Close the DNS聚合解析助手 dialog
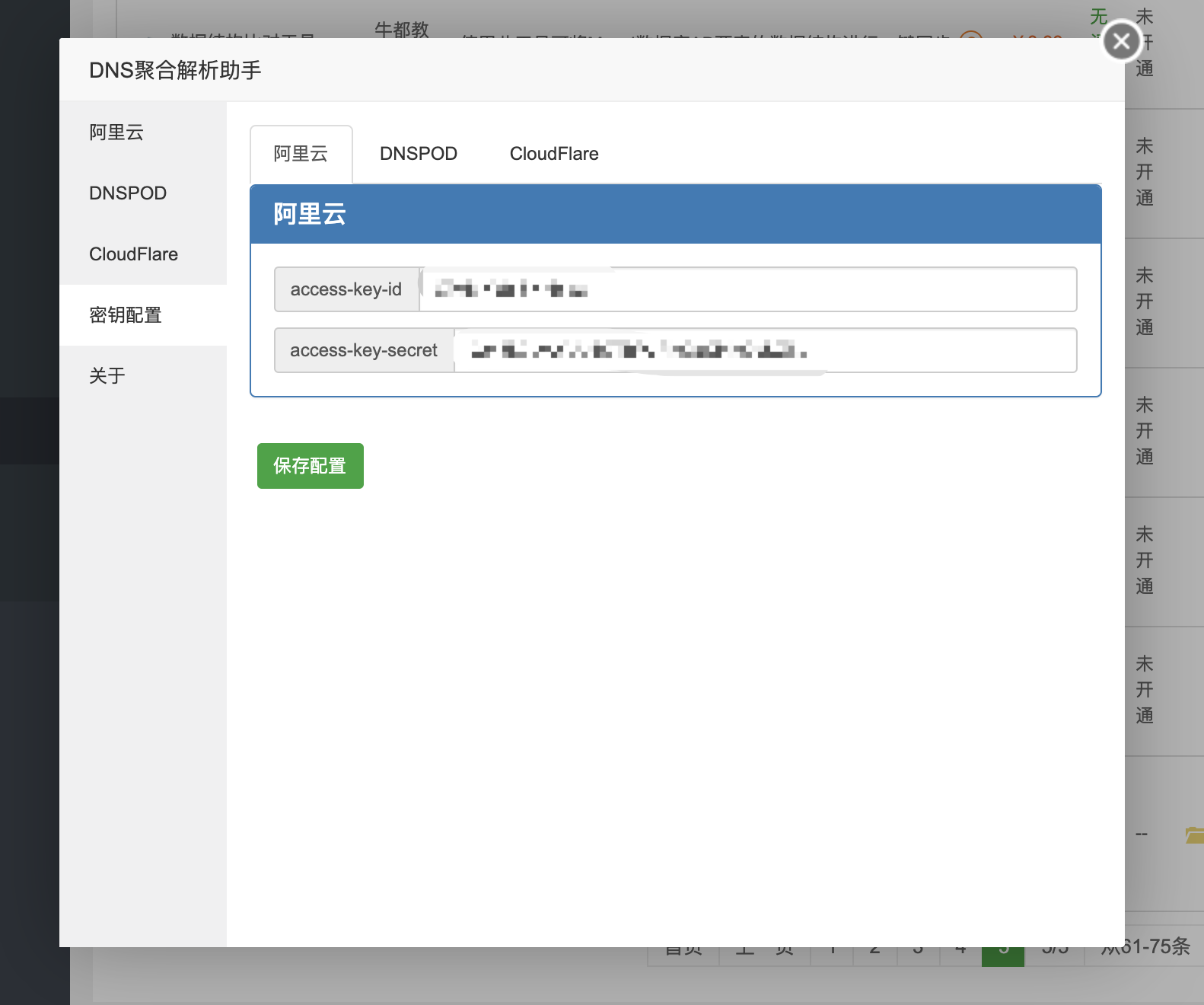Screen dimensions: 1204x1005 pyautogui.click(x=1121, y=41)
